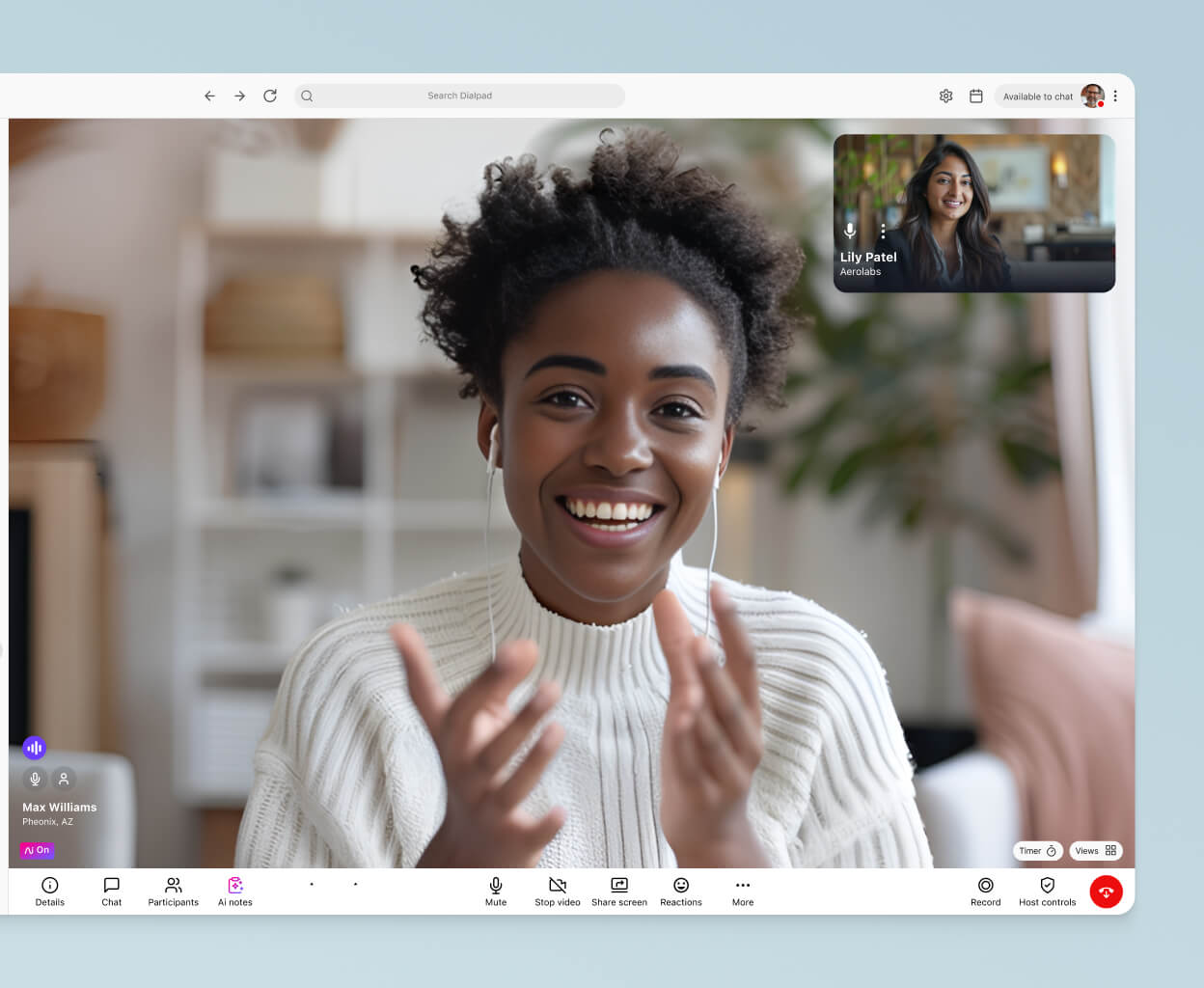Change your Available to chat status
The image size is (1204, 988).
point(1038,96)
